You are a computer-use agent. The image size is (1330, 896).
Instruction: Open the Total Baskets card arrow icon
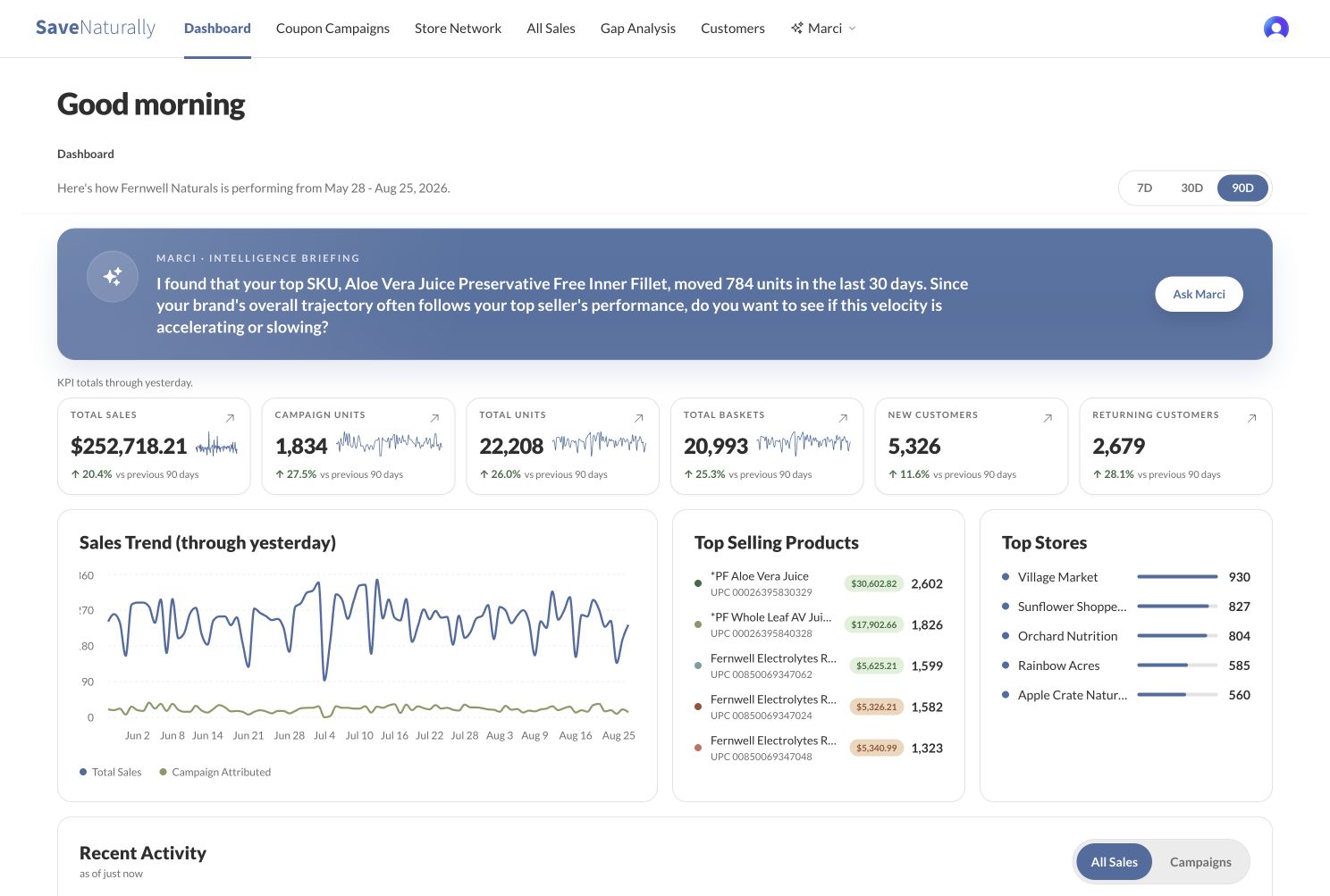tap(843, 418)
